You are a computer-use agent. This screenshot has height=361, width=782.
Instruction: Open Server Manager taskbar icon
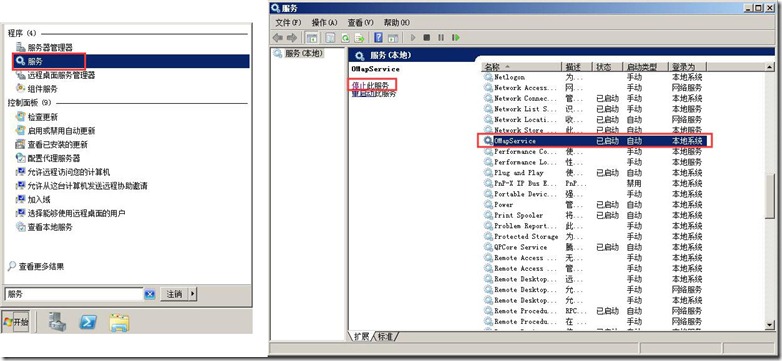point(57,323)
